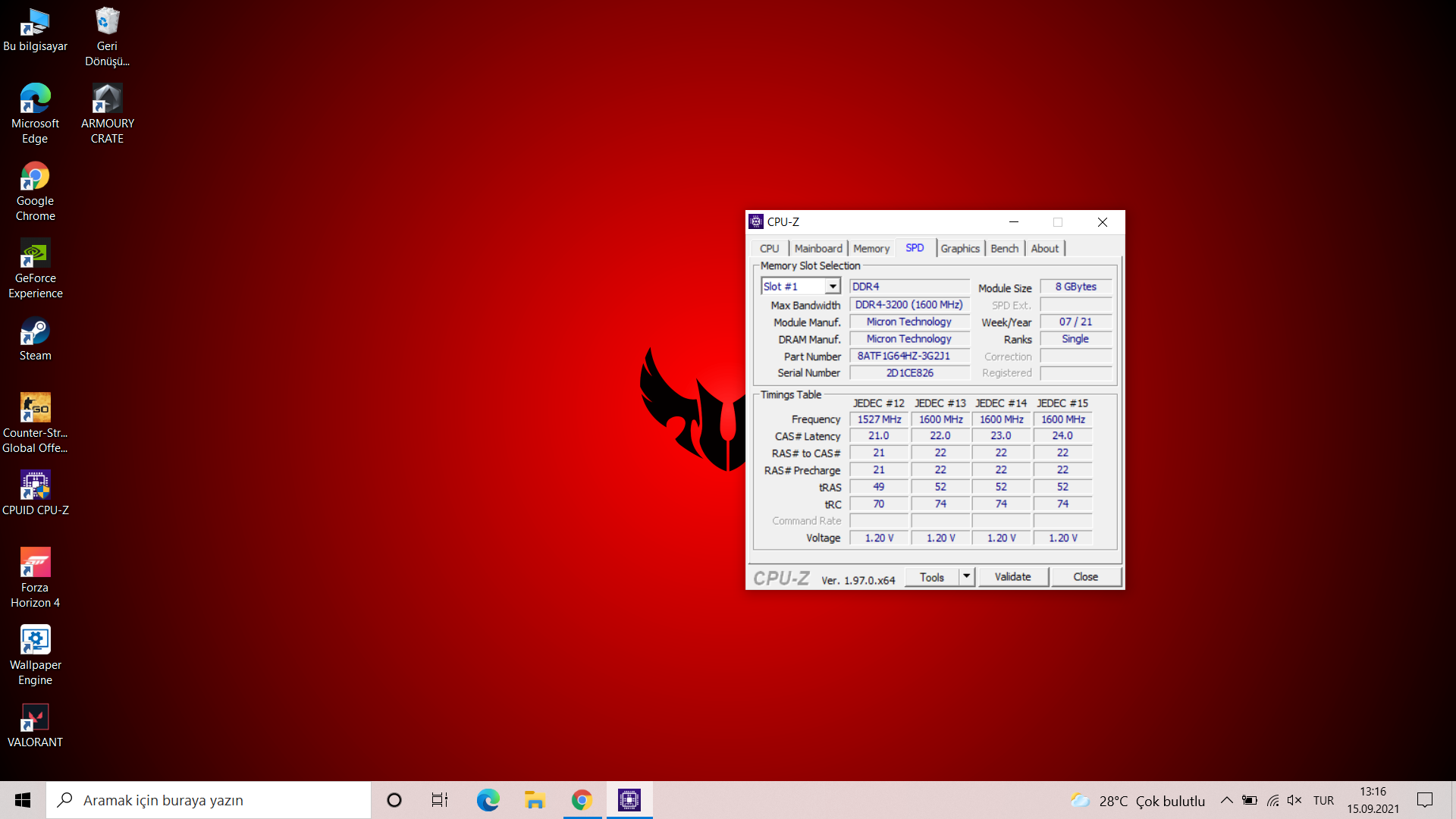The image size is (1456, 819).
Task: Open CPU-Z from the taskbar
Action: coord(629,800)
